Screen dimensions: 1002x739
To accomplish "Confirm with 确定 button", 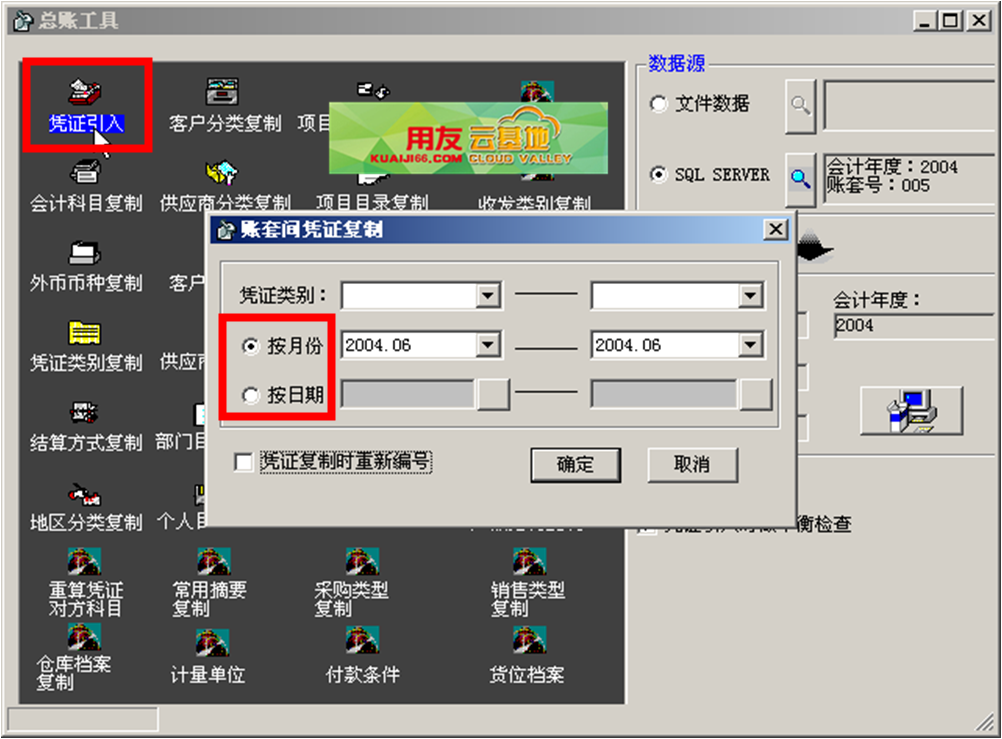I will click(x=575, y=465).
